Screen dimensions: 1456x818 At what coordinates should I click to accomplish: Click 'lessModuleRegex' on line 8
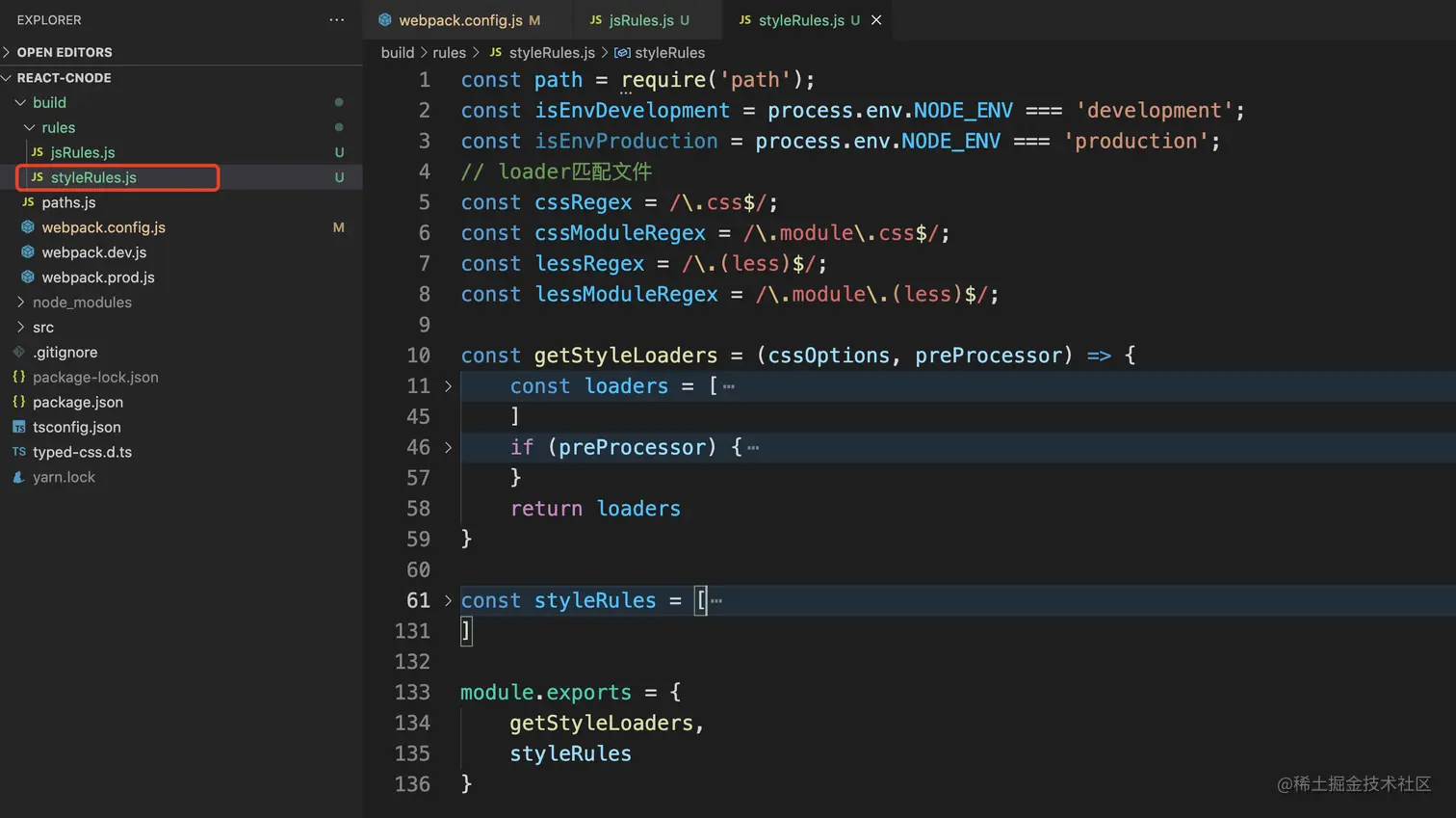click(627, 295)
